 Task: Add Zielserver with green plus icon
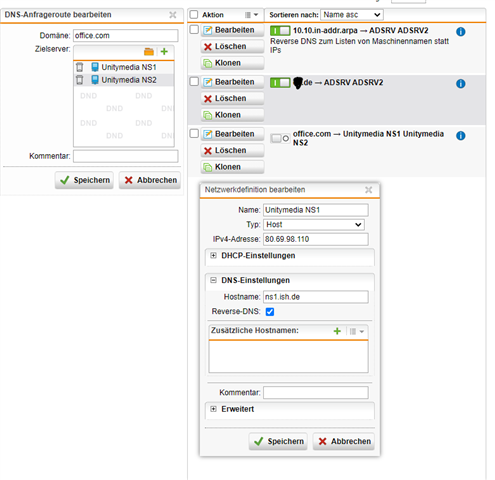point(164,51)
